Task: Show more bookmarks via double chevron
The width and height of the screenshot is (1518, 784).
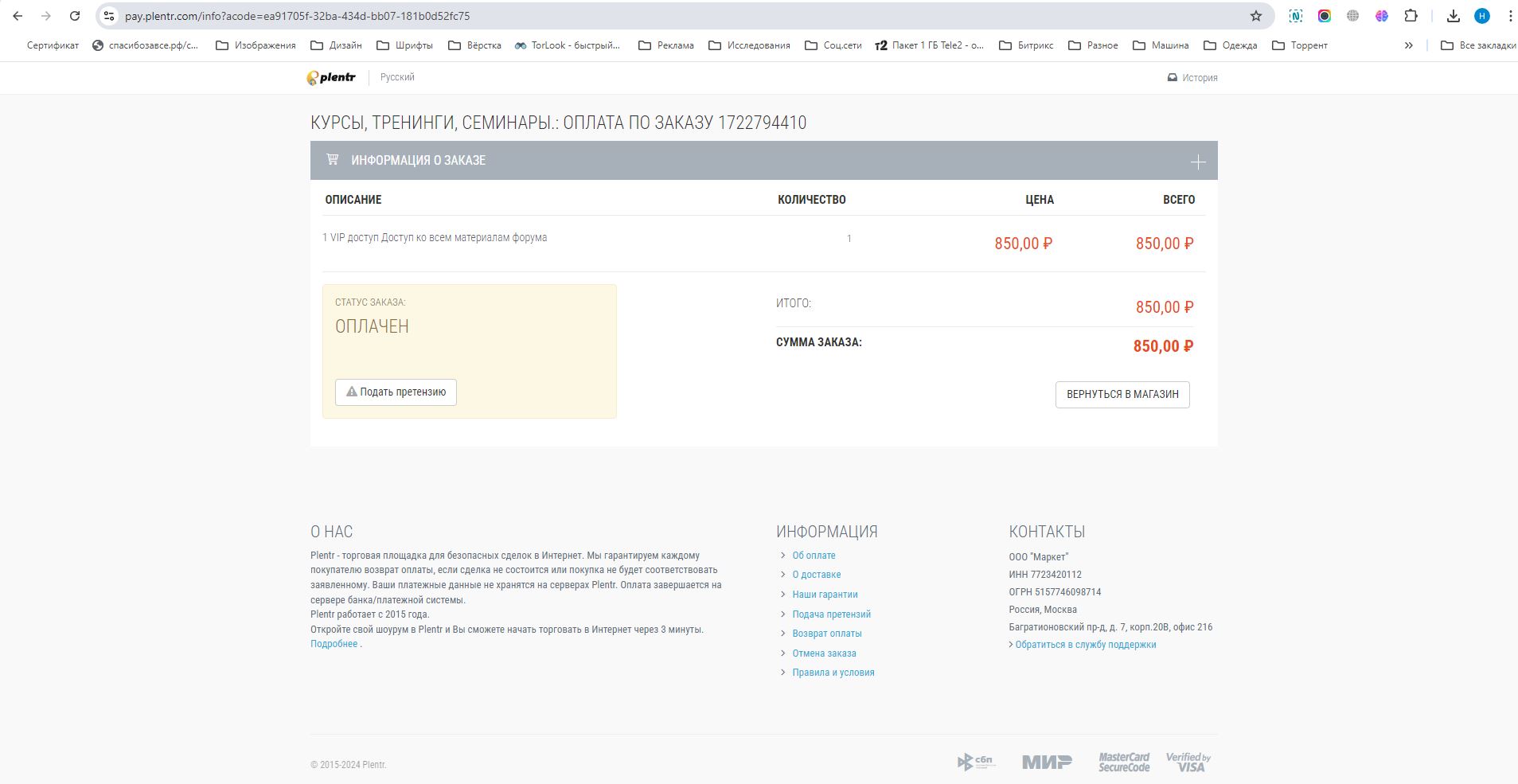Action: tap(1409, 45)
